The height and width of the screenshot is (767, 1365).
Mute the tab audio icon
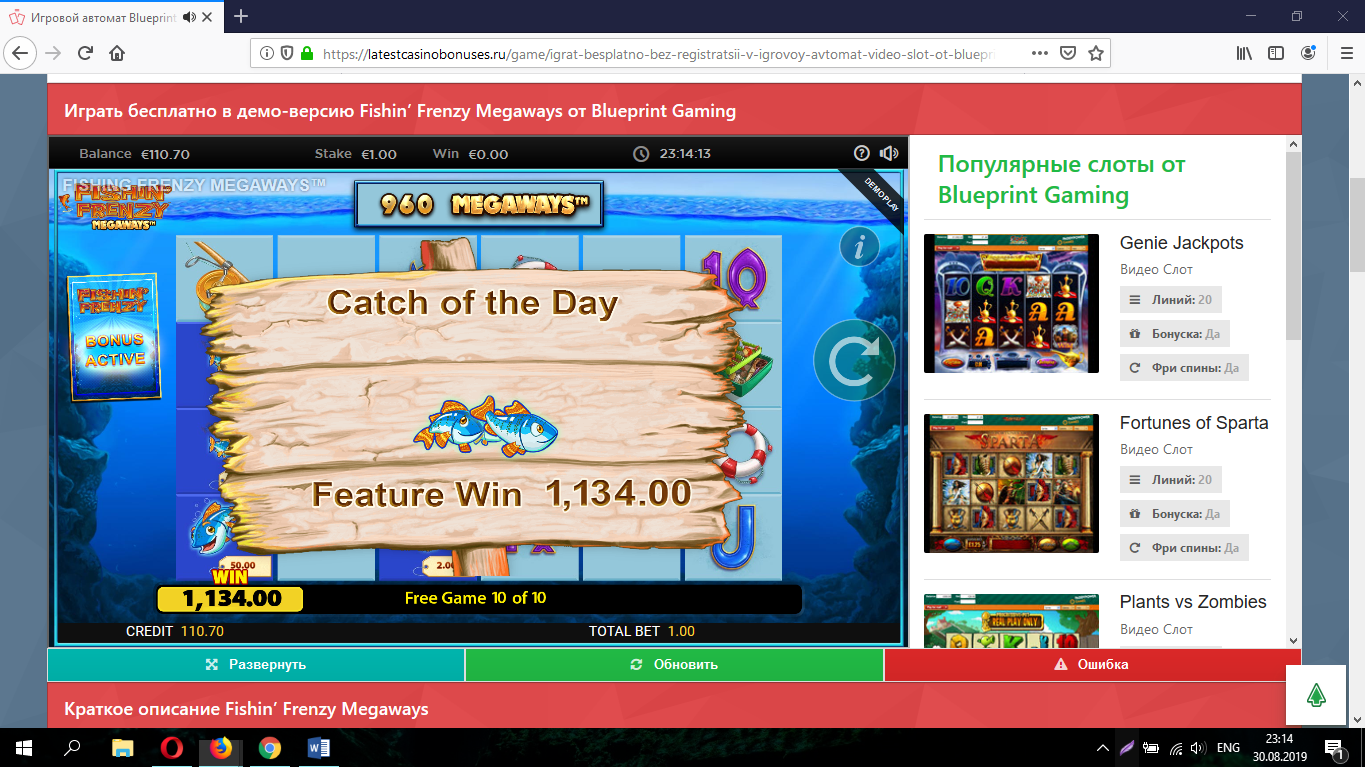pos(189,17)
